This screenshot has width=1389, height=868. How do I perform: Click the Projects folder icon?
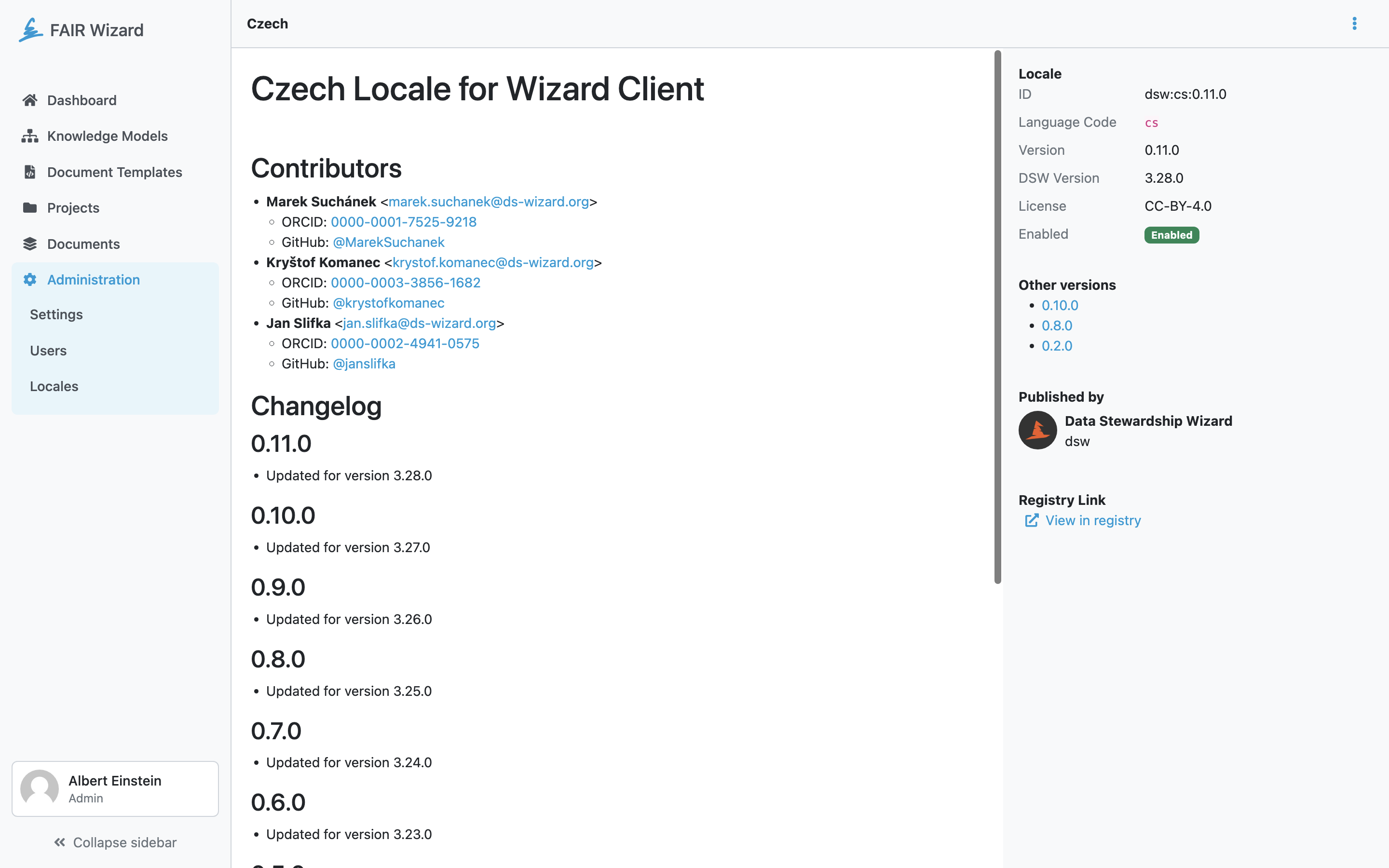[x=30, y=208]
